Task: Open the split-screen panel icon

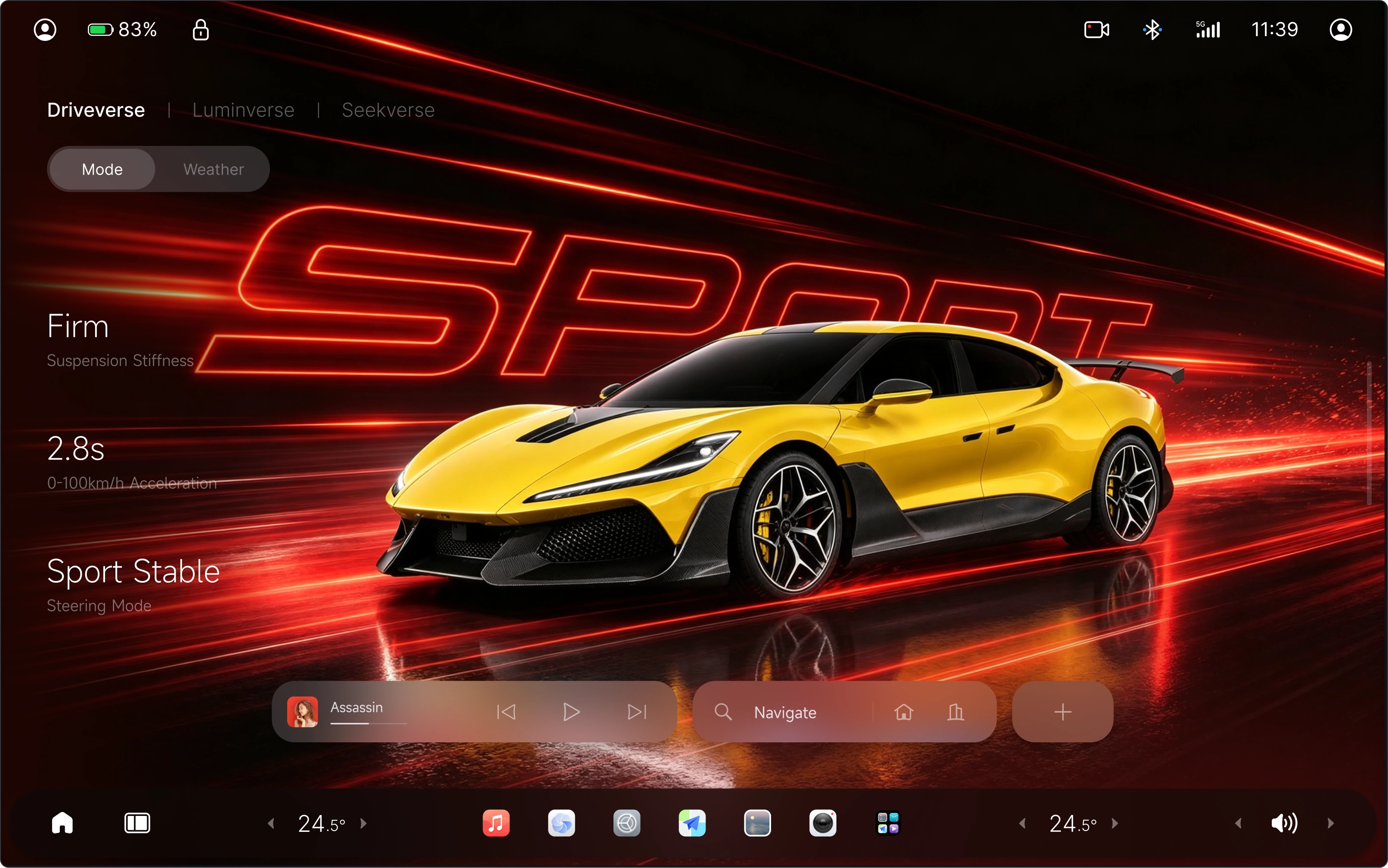Action: tap(137, 823)
